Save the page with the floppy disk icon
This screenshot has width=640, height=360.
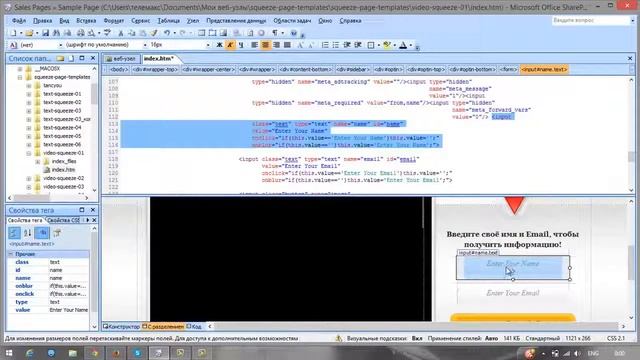pyautogui.click(x=45, y=33)
